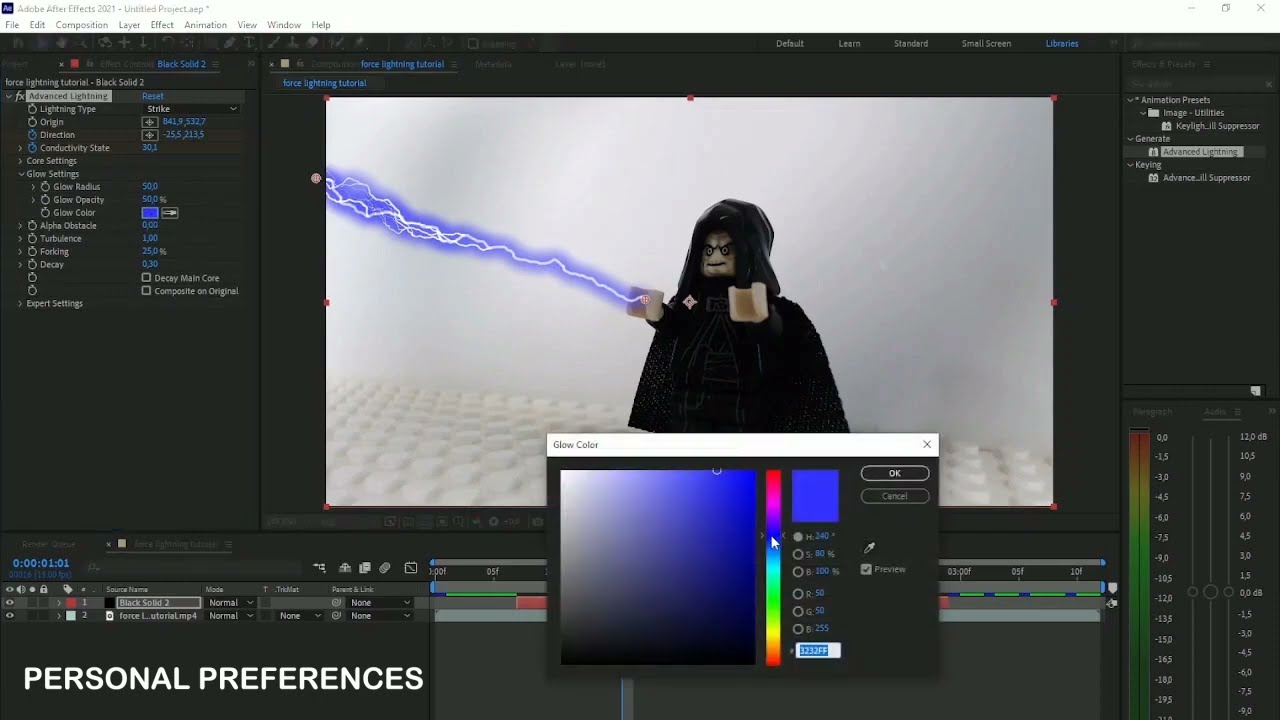The height and width of the screenshot is (720, 1280).
Task: Click the Learn workspace link
Action: coord(849,44)
